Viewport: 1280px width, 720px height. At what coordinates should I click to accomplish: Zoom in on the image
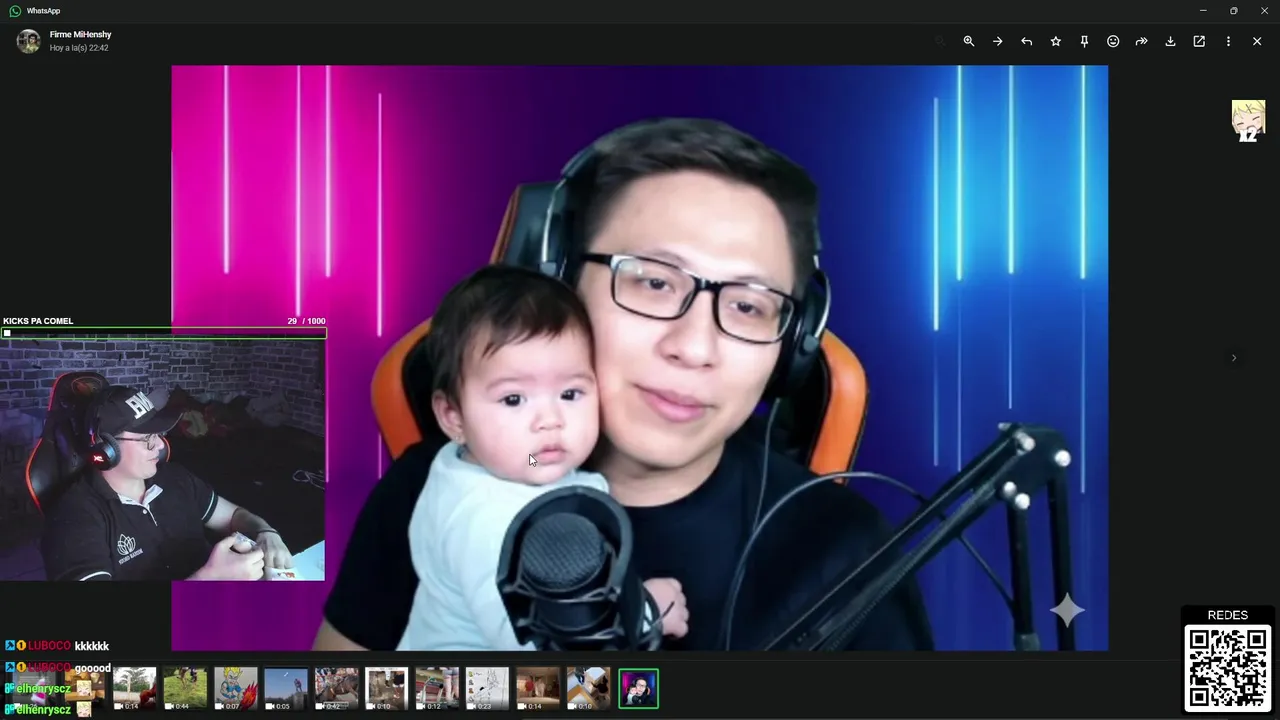point(968,41)
